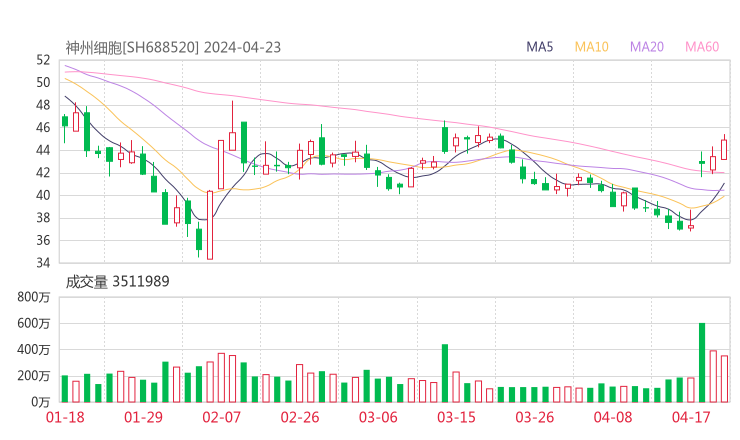Click the 02-26 date axis label
Screen dimensions: 740x440
300,417
